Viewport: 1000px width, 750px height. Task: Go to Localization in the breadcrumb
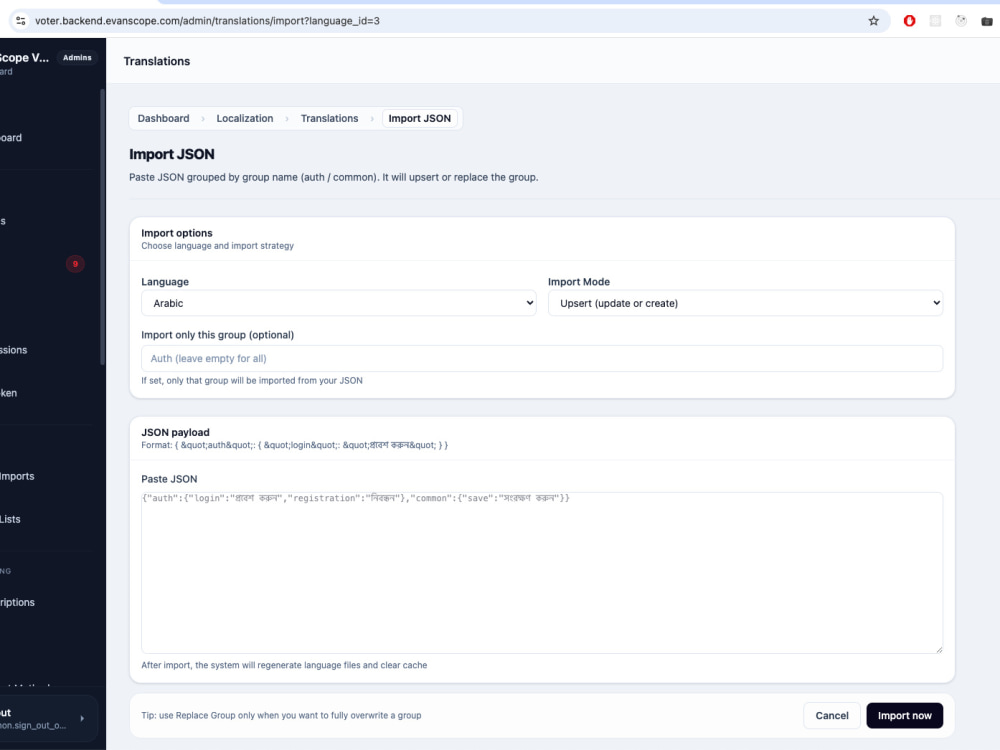click(244, 119)
